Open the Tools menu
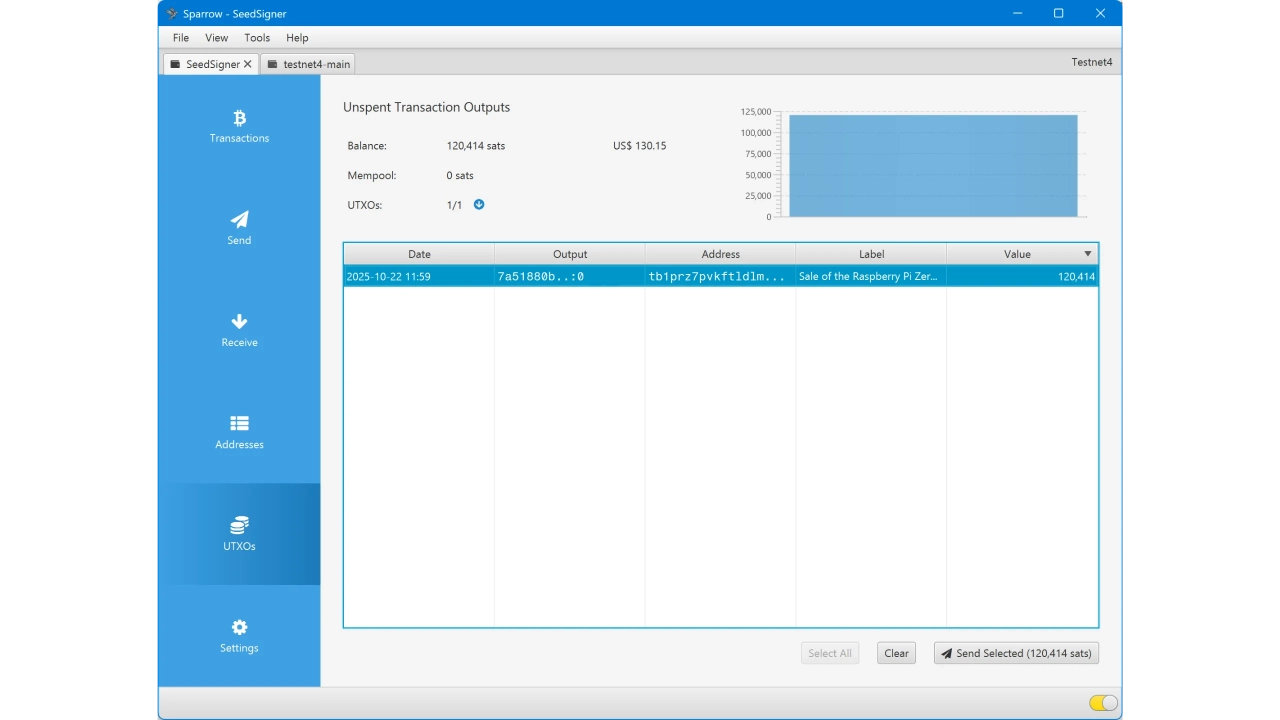 (x=257, y=38)
